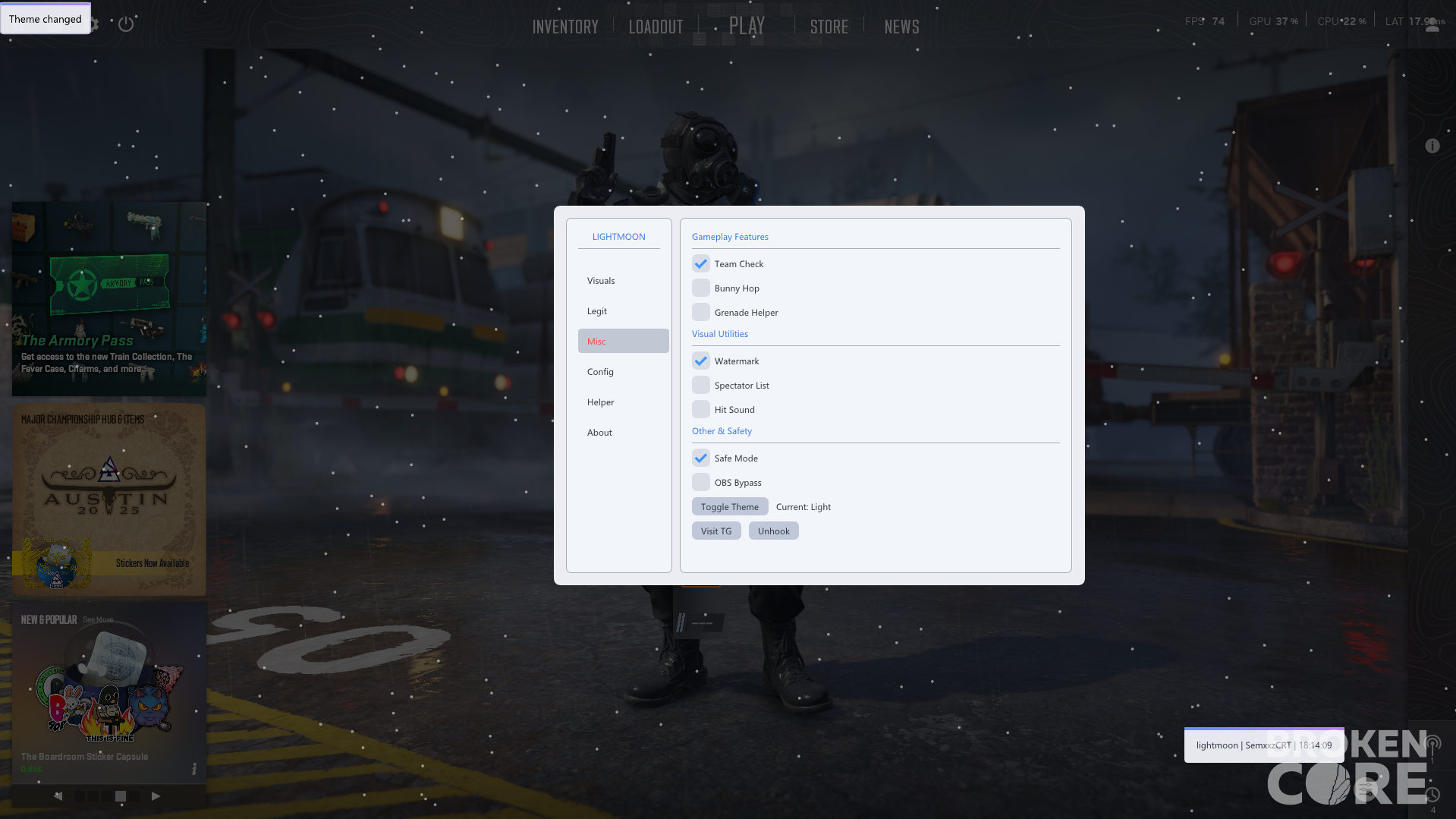Open the Austin 2025 Major hub card
Viewport: 1456px width, 819px height.
109,499
